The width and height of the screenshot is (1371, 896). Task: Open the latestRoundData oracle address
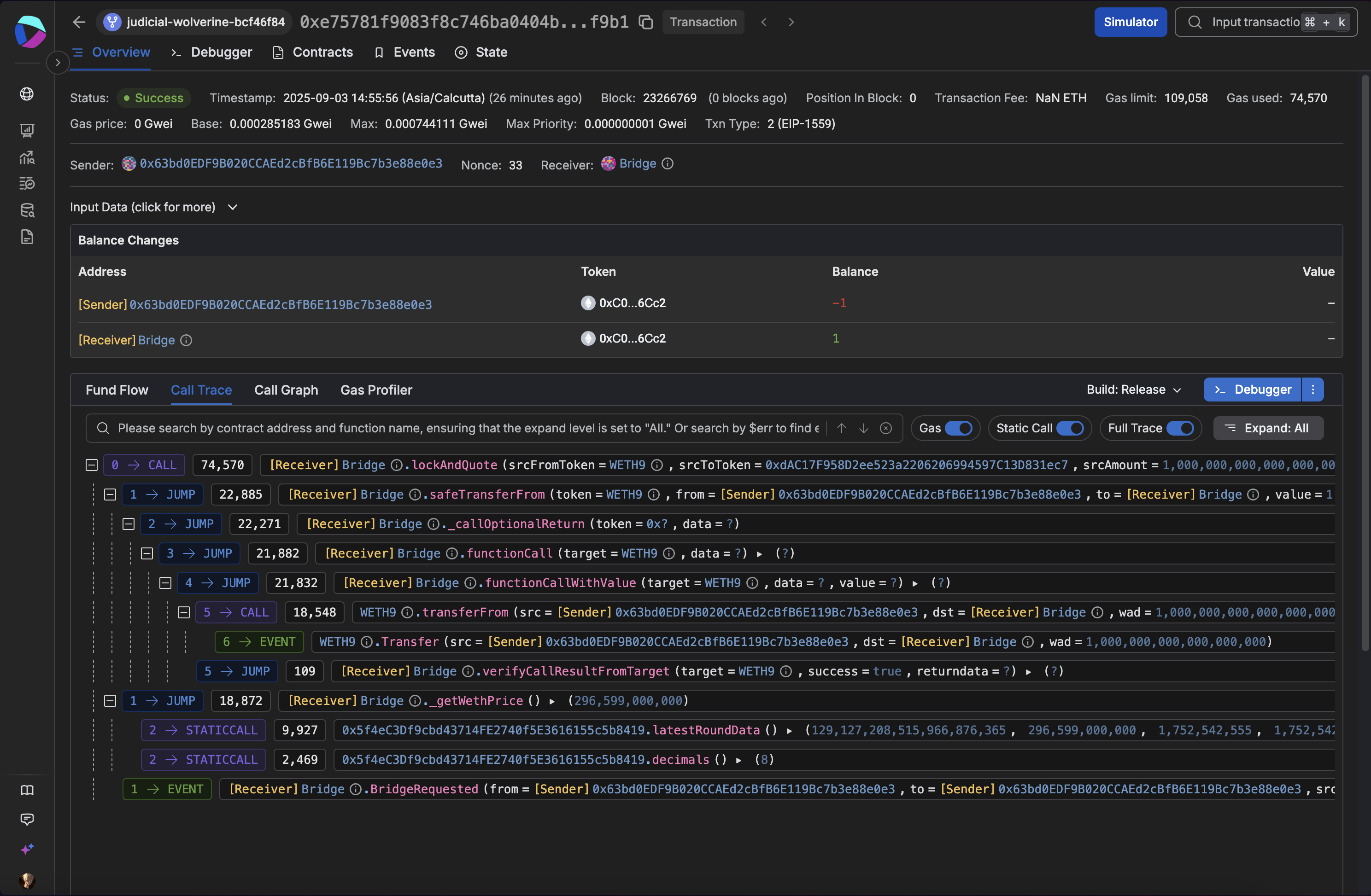[493, 730]
